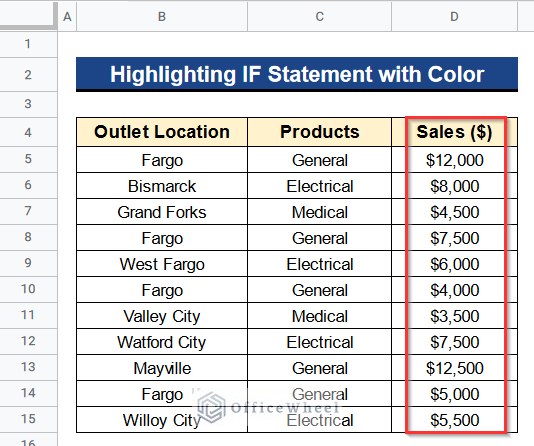Click the Fargo cell in row 10
534x446 pixels.
tap(162, 290)
